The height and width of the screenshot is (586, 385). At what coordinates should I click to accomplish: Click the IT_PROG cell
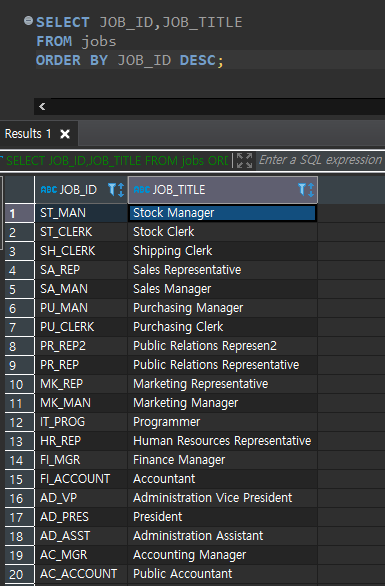coord(81,422)
